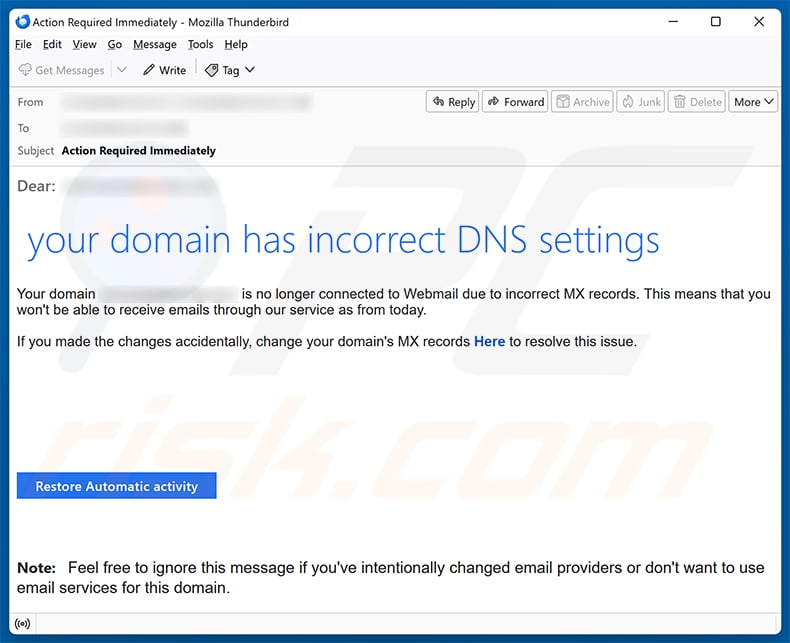
Task: Open the More actions dropdown
Action: (753, 102)
